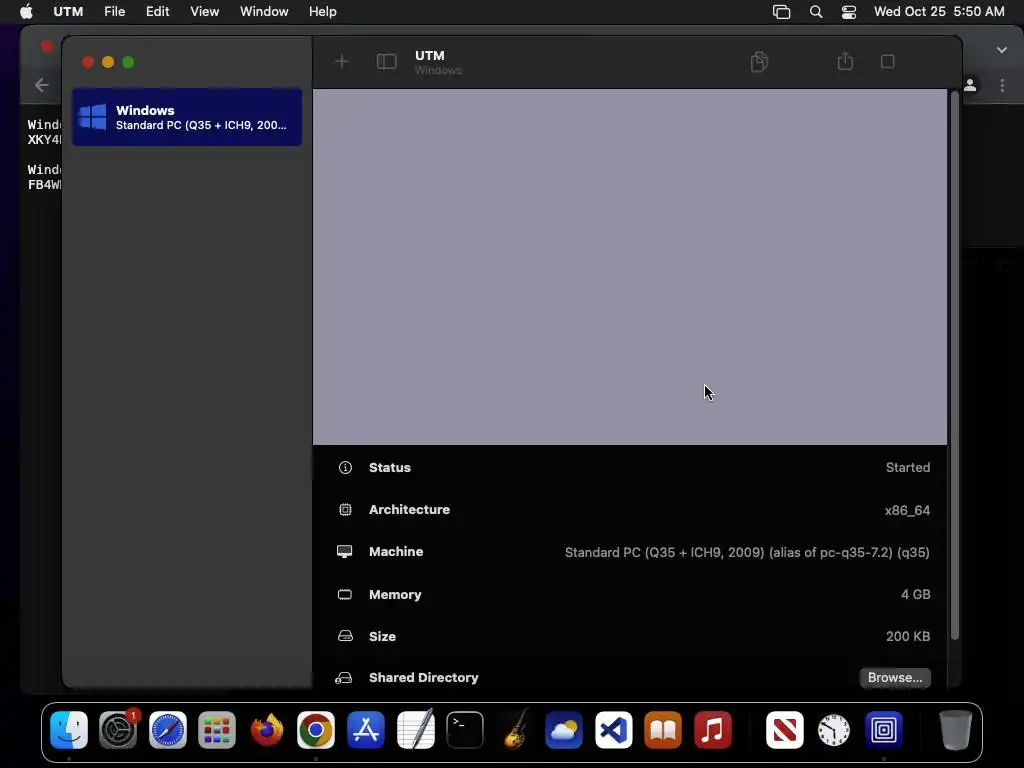1024x768 pixels.
Task: Open the View menu
Action: pos(204,11)
